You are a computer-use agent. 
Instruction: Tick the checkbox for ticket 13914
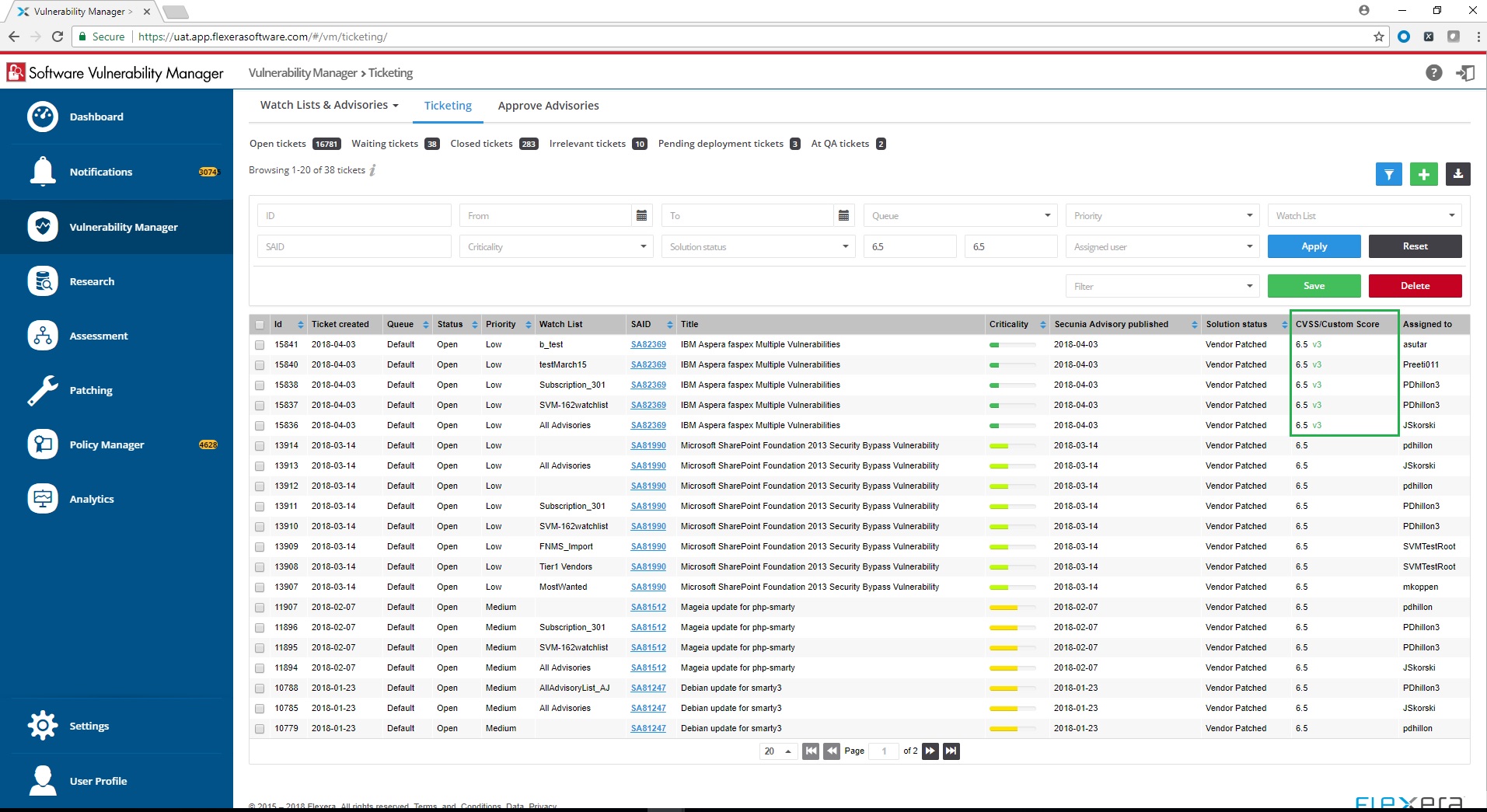click(x=260, y=446)
